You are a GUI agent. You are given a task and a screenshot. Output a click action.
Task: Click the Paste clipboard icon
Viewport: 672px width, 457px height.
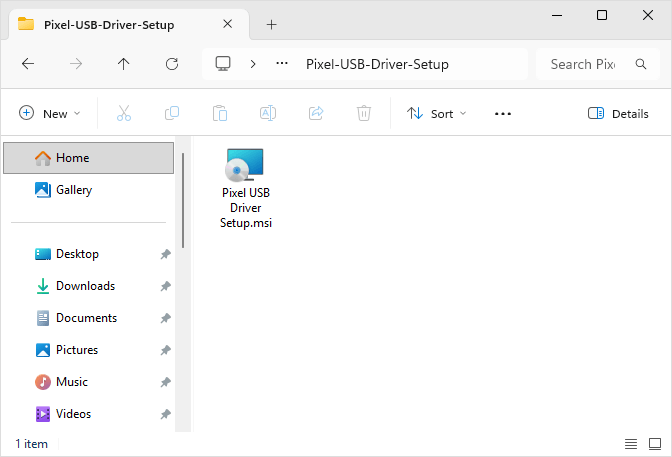point(220,114)
